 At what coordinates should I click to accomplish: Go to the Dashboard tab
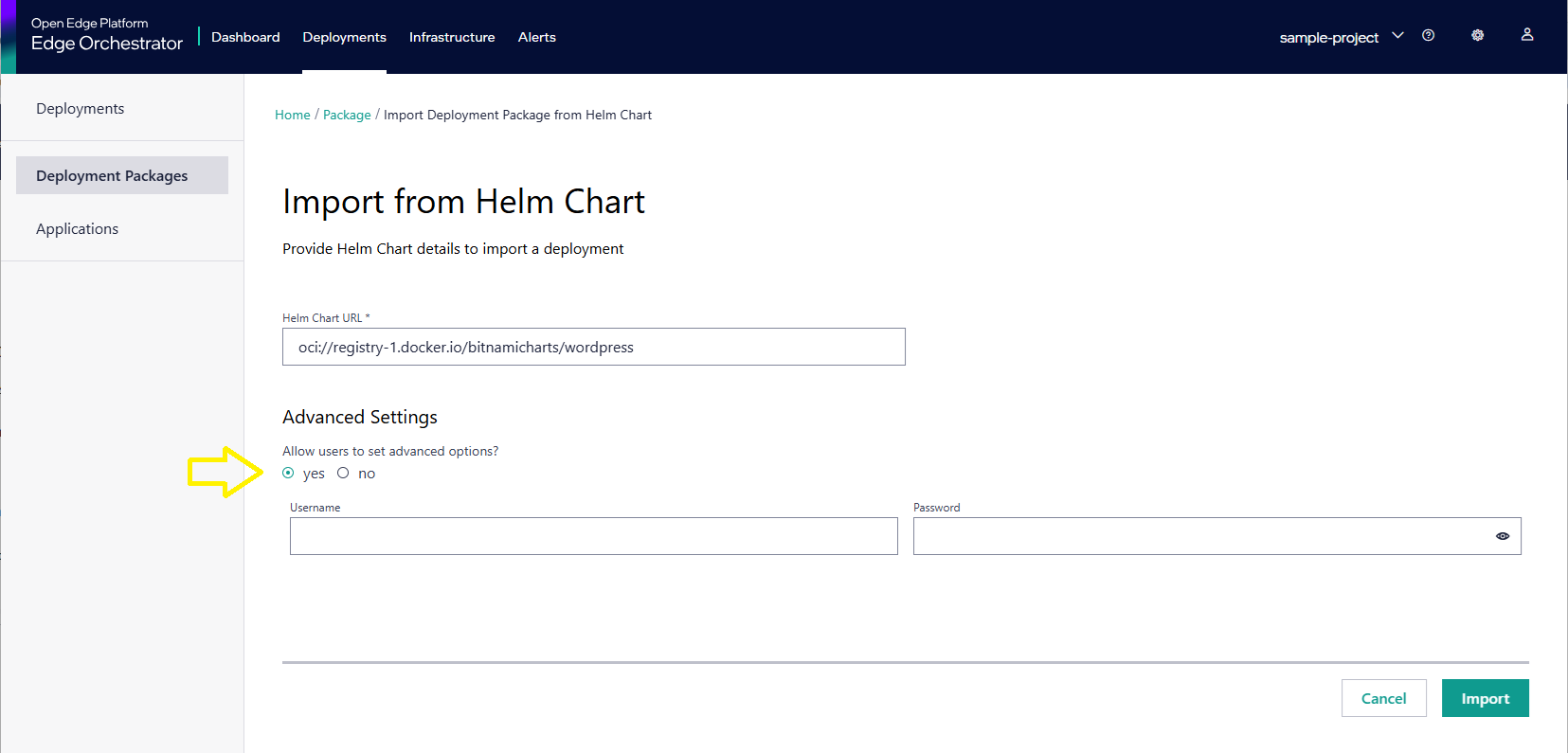[245, 37]
